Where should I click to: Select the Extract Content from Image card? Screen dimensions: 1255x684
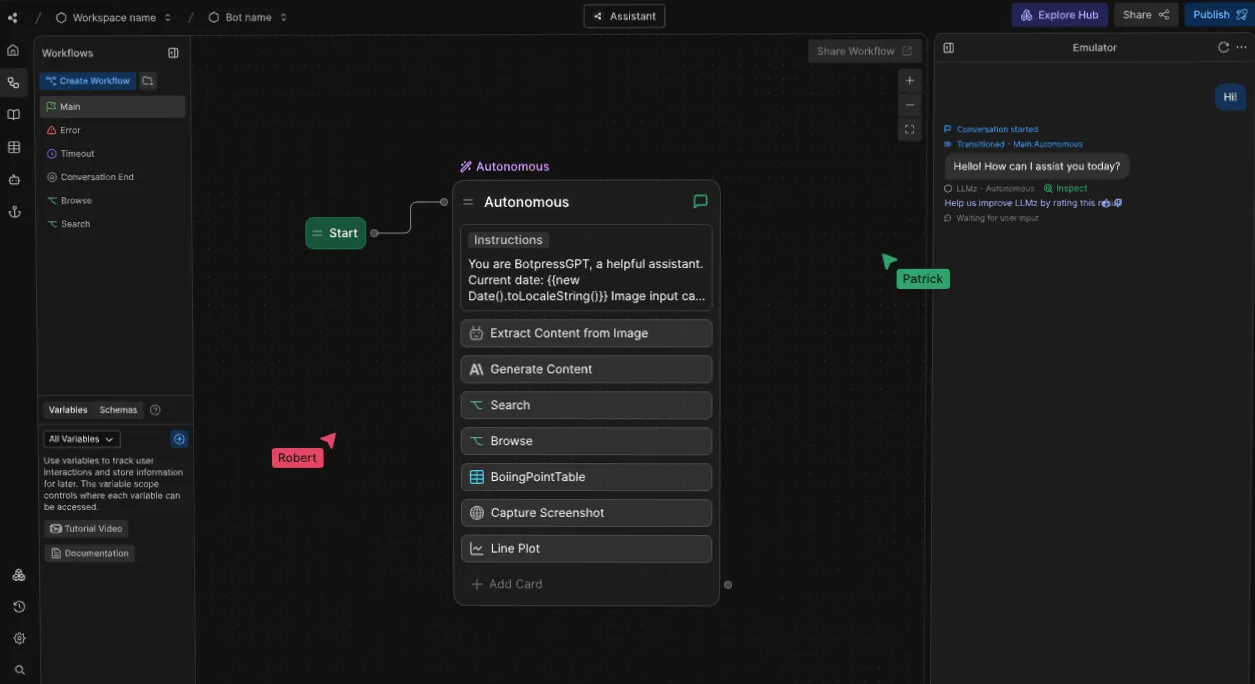click(x=586, y=333)
